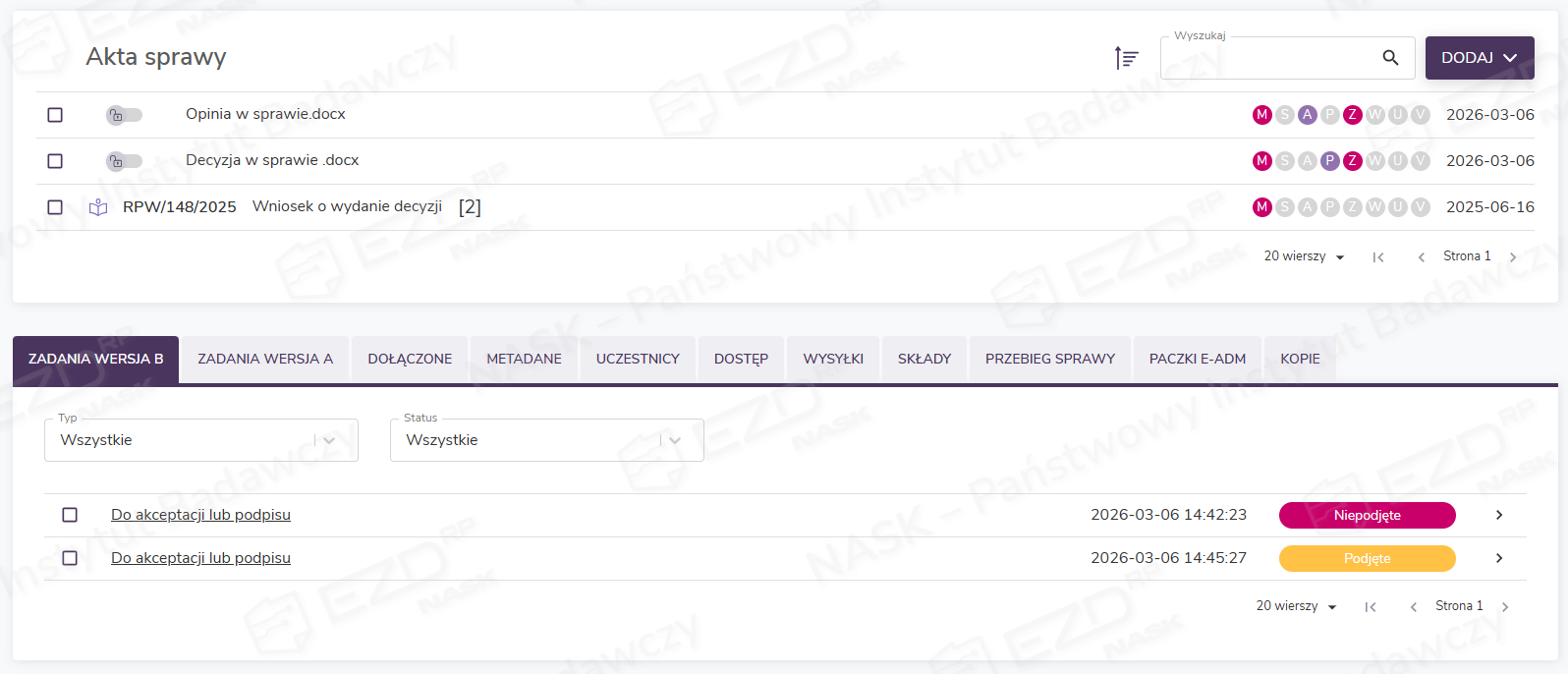Click the red Z badge for Decyzja w sprawie
This screenshot has width=1568, height=674.
(1353, 161)
